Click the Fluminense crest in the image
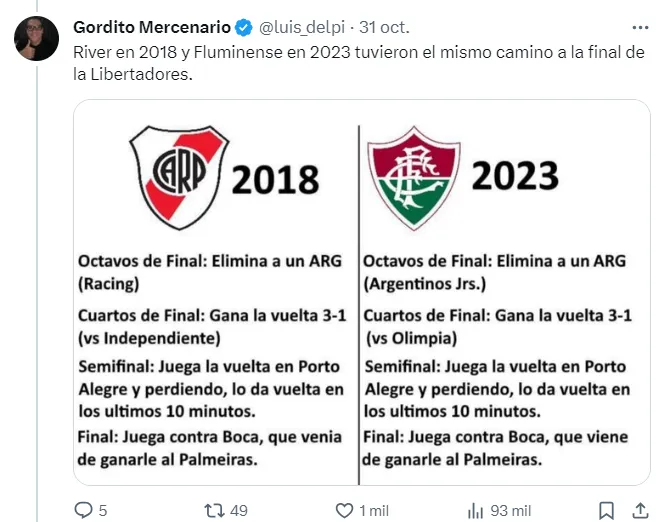The width and height of the screenshot is (656, 522). (413, 178)
